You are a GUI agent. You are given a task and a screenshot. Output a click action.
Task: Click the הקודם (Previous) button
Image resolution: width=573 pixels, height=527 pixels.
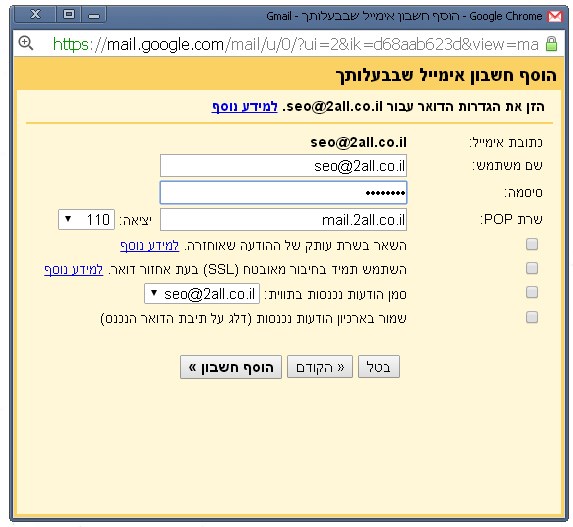click(320, 367)
